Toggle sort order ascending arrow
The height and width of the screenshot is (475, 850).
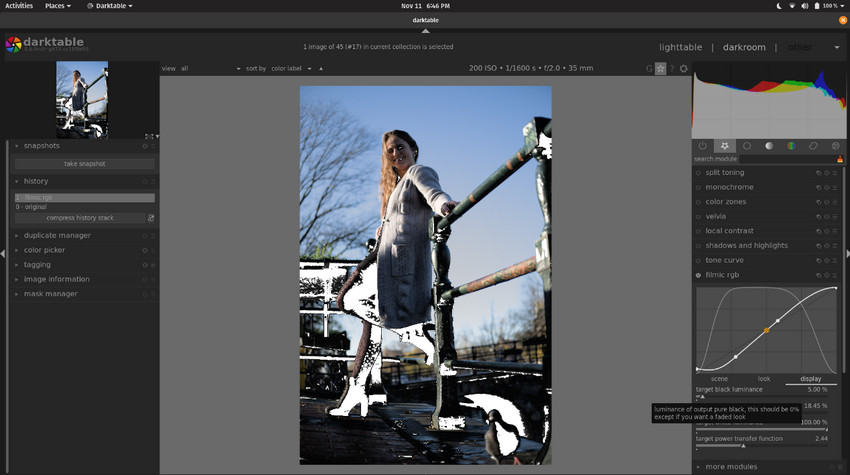[321, 69]
